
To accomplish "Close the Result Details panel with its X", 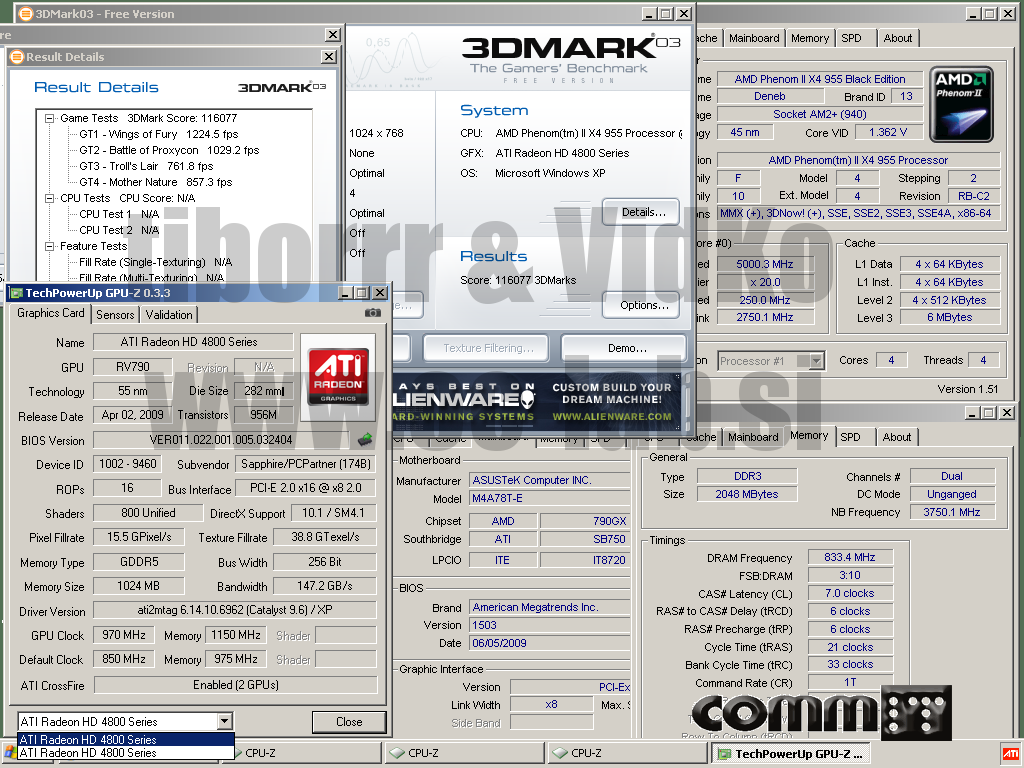I will 328,57.
